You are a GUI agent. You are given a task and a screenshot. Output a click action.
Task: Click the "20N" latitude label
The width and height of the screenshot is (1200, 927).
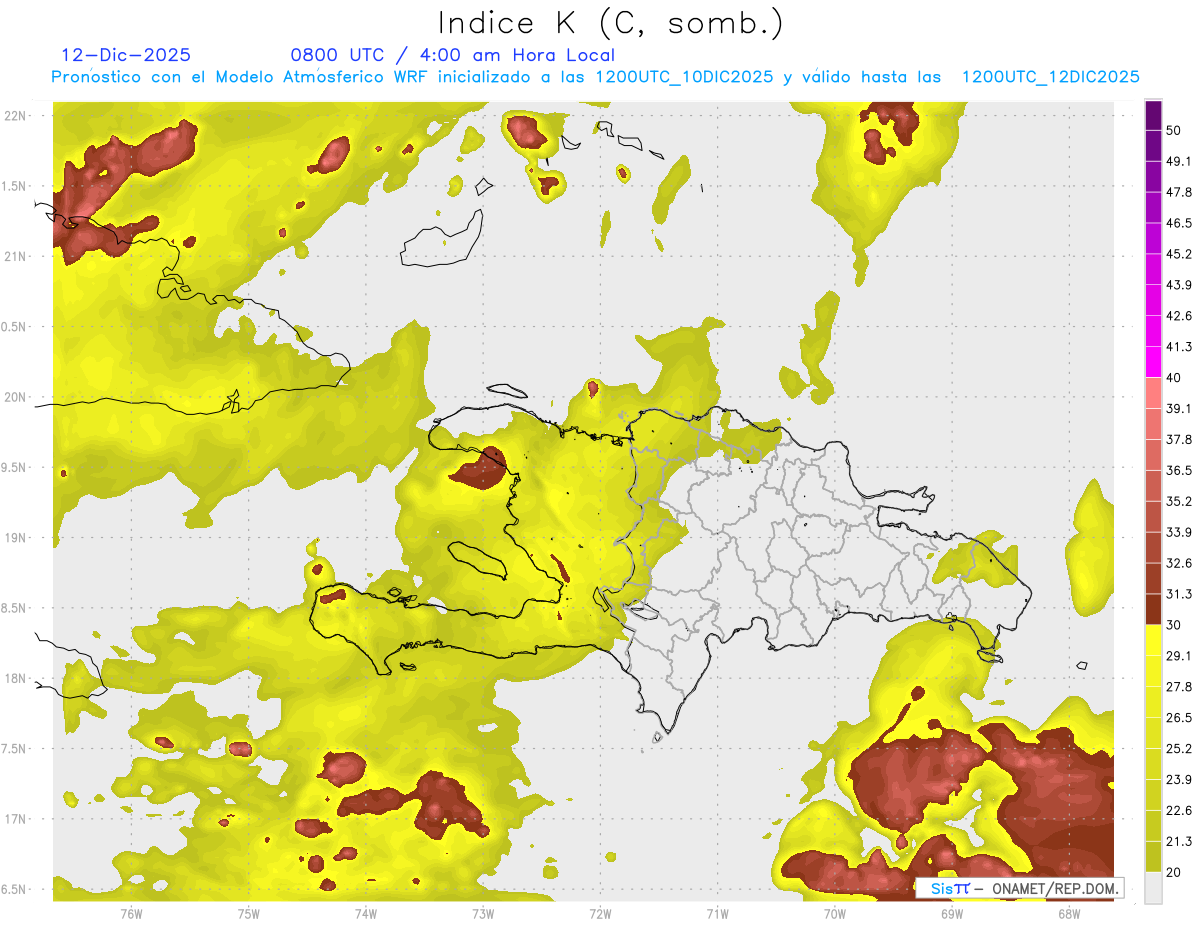pos(15,398)
